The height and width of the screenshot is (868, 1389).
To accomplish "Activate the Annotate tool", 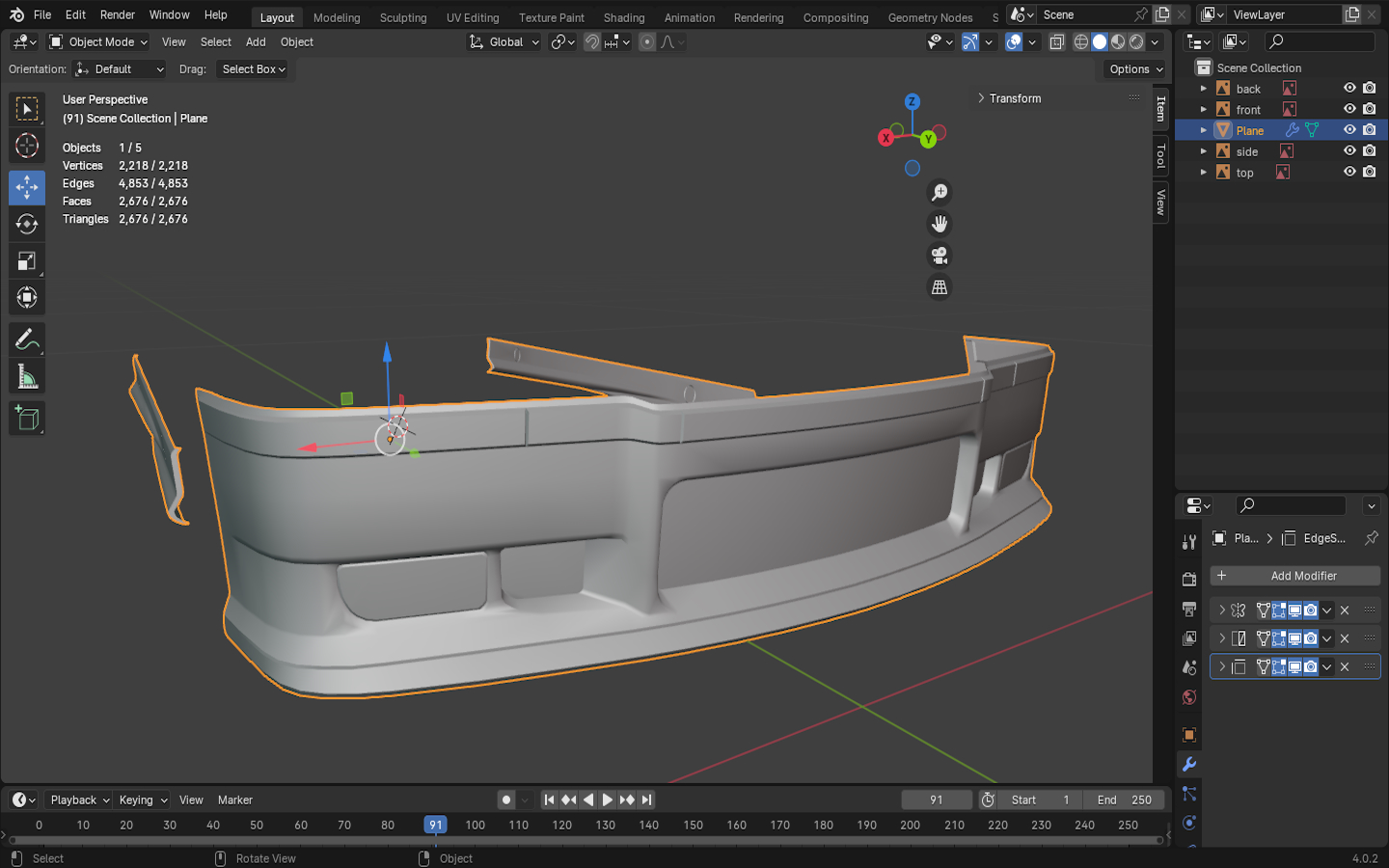I will (x=27, y=339).
